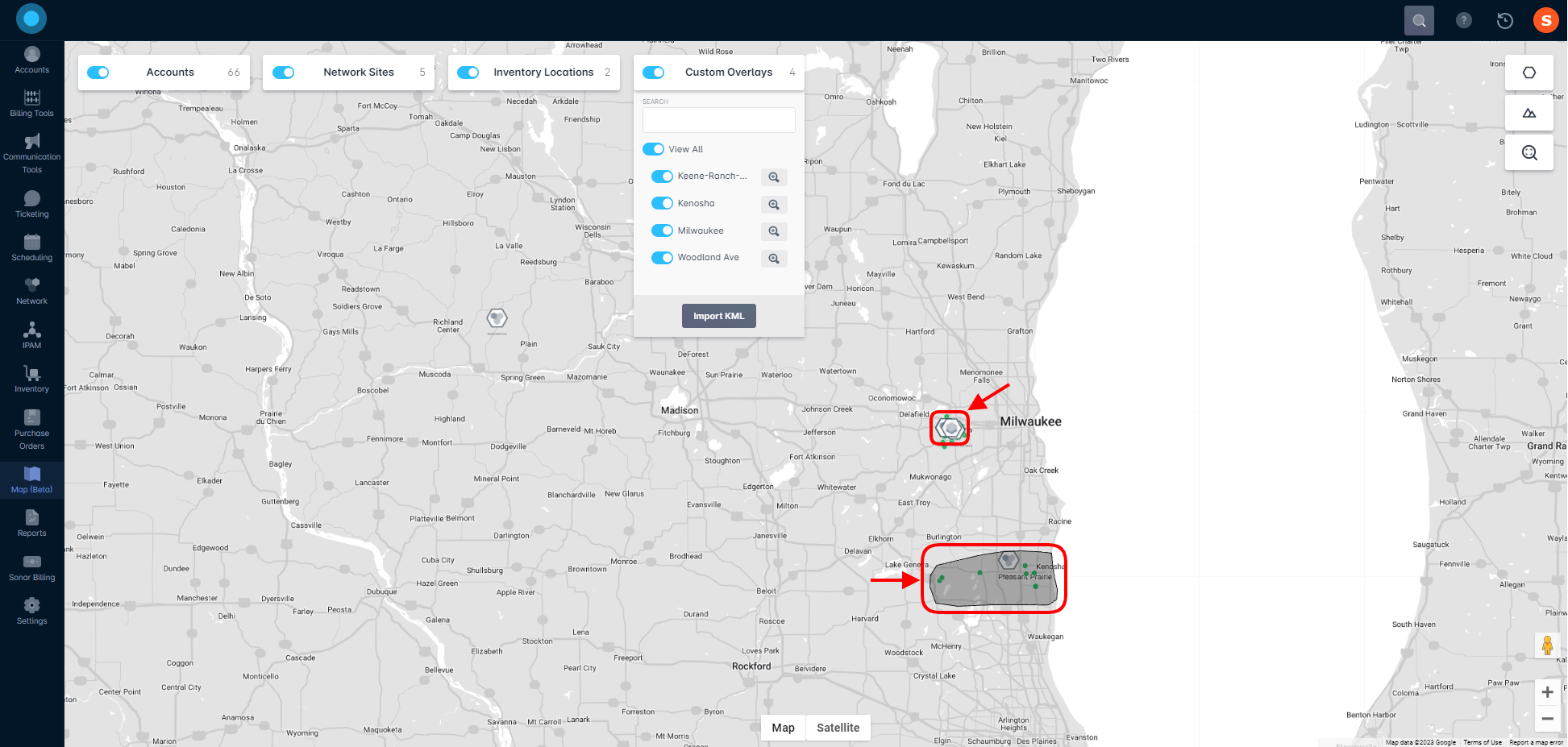Toggle the Keene-Ranch overlay switch
The image size is (1568, 747).
tap(662, 176)
